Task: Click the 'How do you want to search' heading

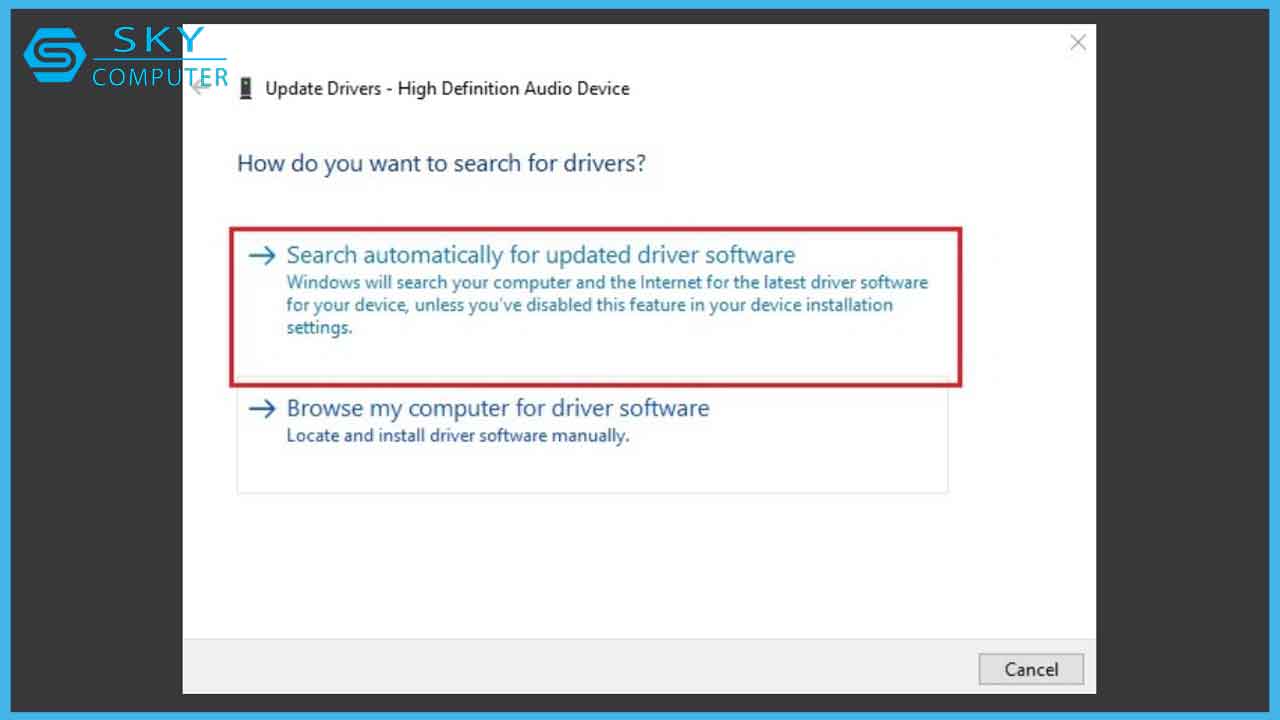Action: (x=441, y=163)
